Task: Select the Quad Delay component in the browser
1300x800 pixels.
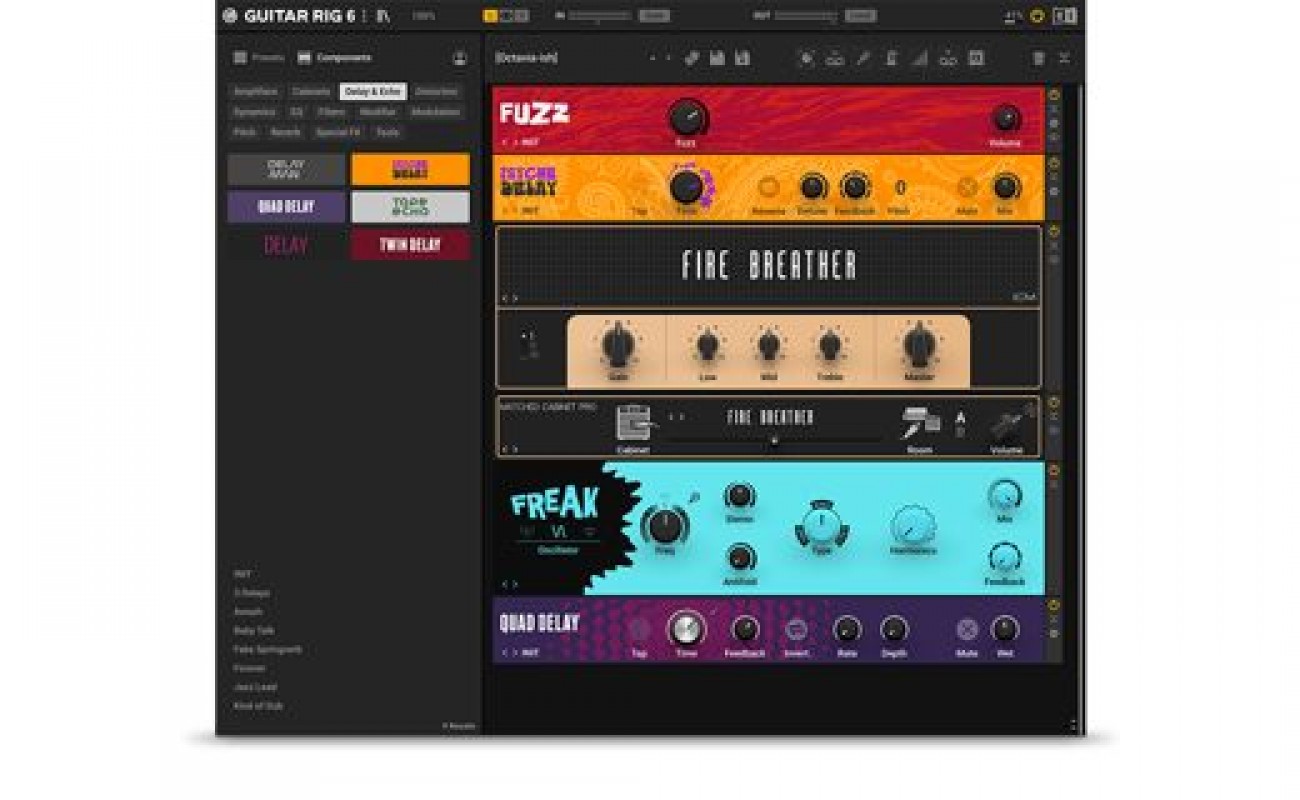Action: 286,207
